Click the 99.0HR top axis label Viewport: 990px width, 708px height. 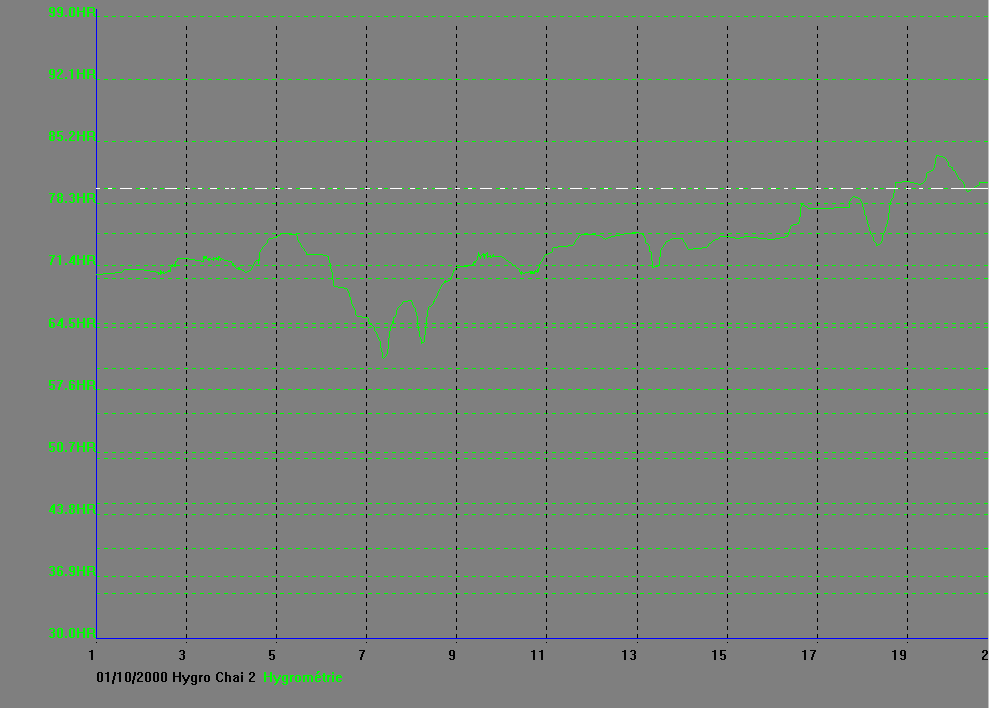pos(72,12)
